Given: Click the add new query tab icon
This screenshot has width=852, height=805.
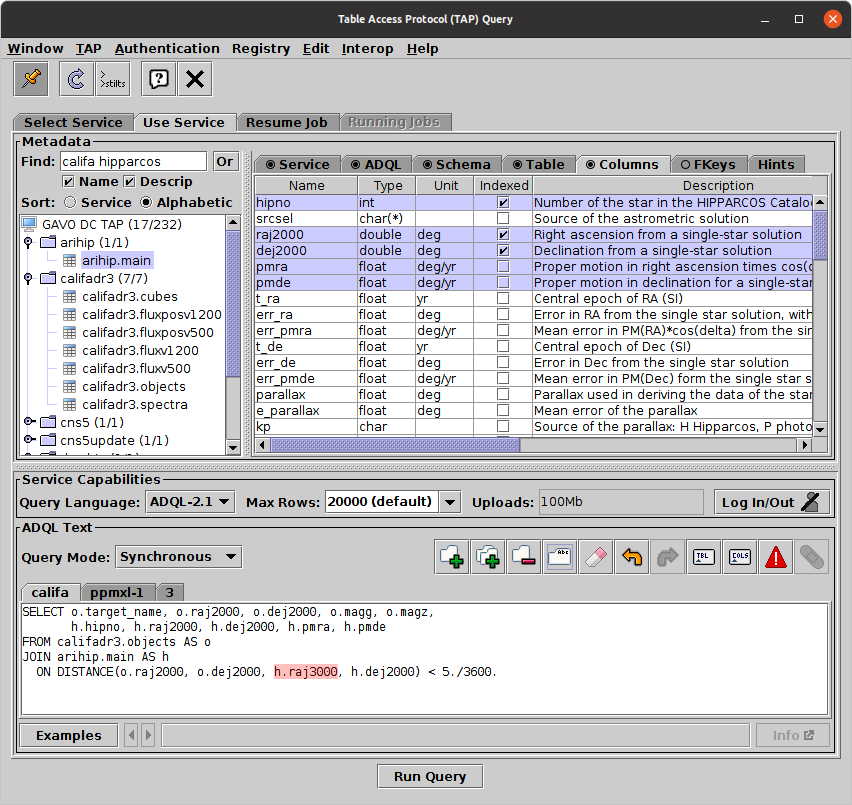Looking at the screenshot, I should click(453, 557).
